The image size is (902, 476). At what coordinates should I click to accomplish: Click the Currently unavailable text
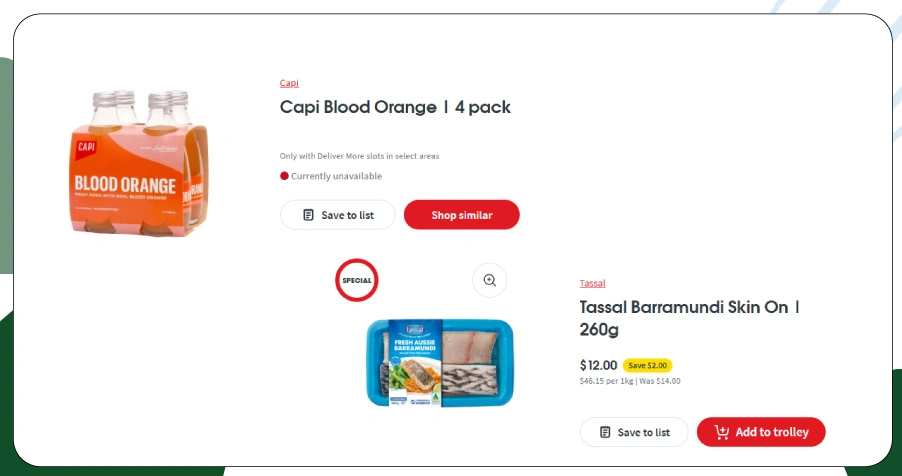pyautogui.click(x=336, y=176)
